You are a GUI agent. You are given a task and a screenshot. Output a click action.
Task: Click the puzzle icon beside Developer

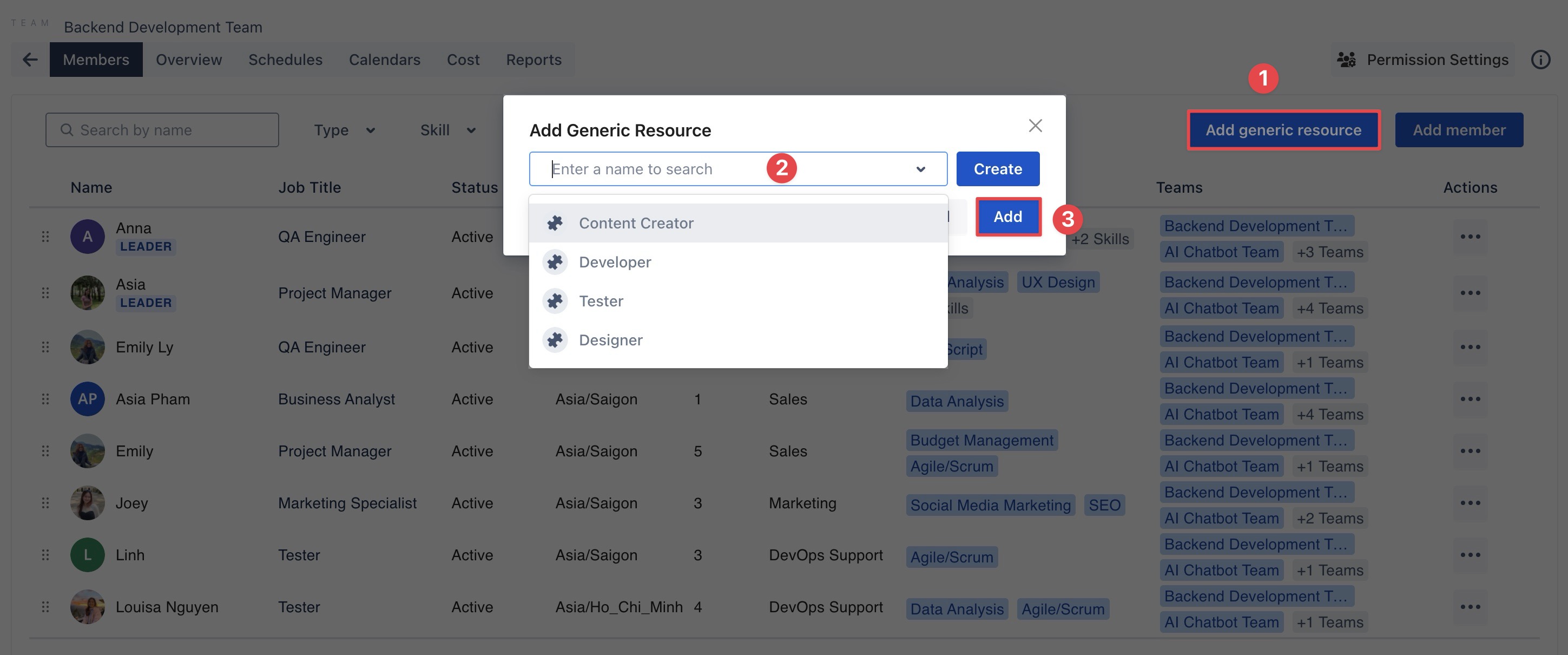click(x=555, y=263)
